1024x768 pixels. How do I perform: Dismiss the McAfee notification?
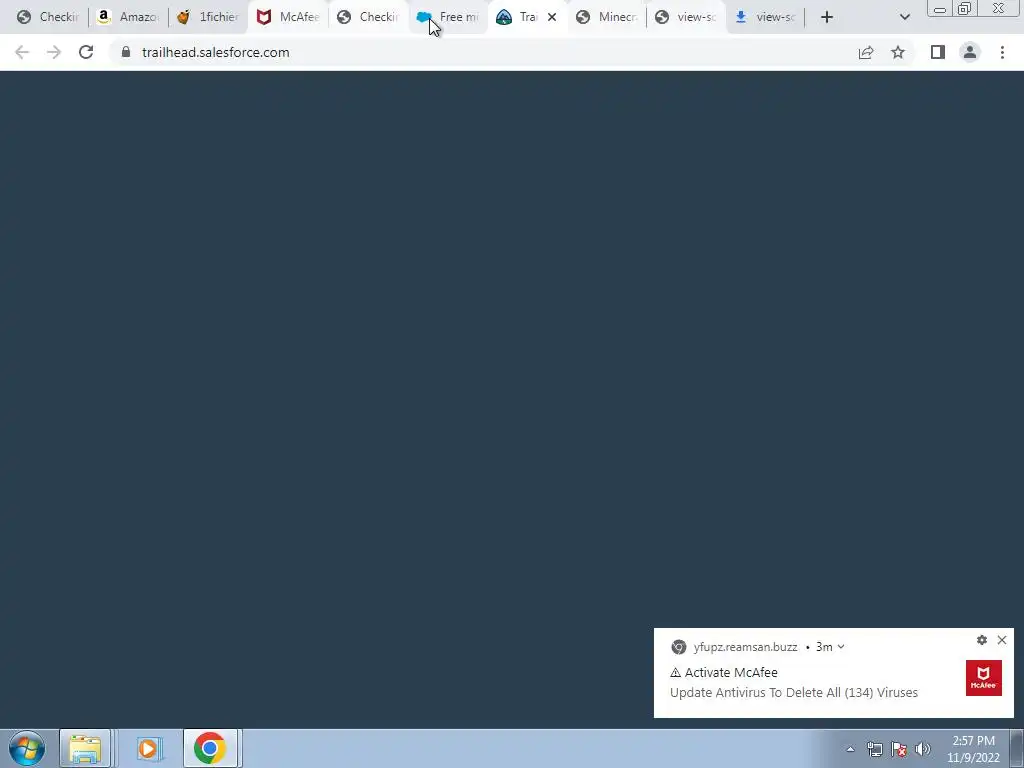point(1002,640)
